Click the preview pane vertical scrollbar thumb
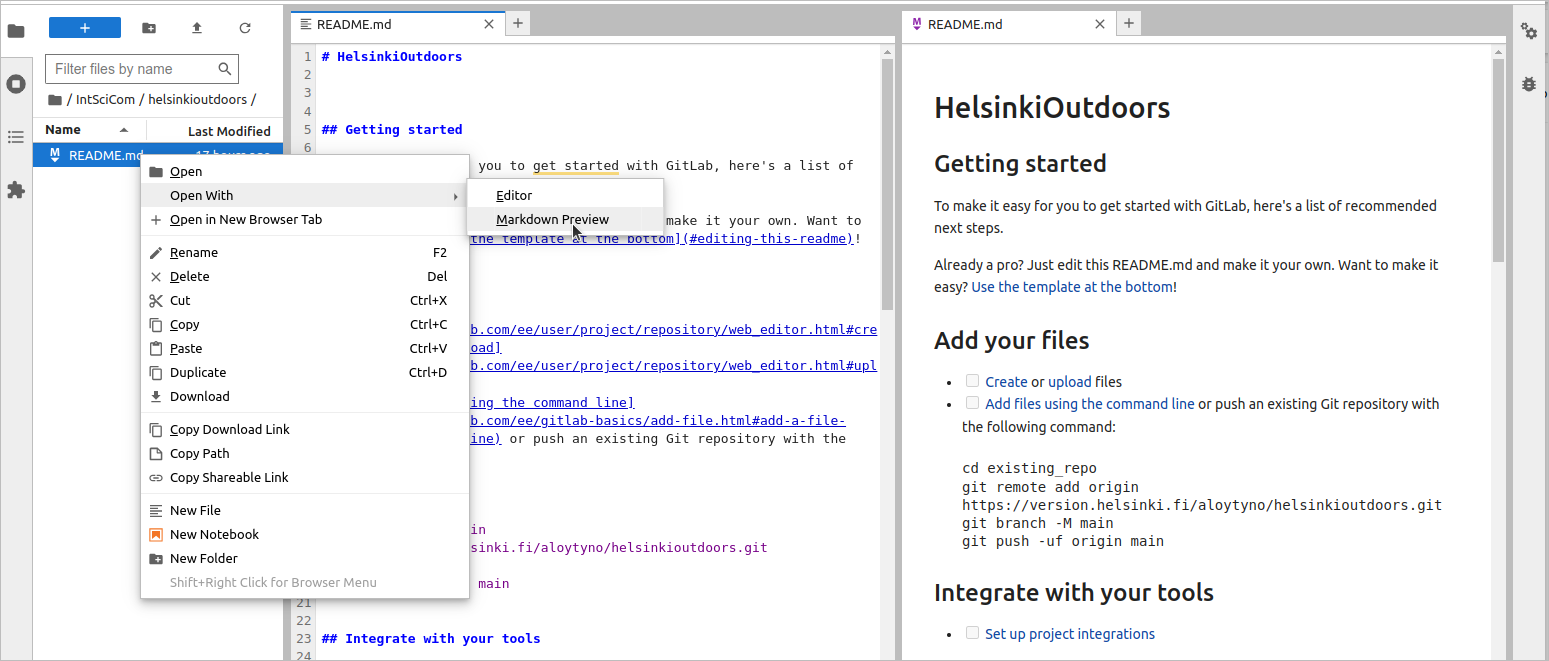The width and height of the screenshot is (1549, 661). click(x=1498, y=160)
